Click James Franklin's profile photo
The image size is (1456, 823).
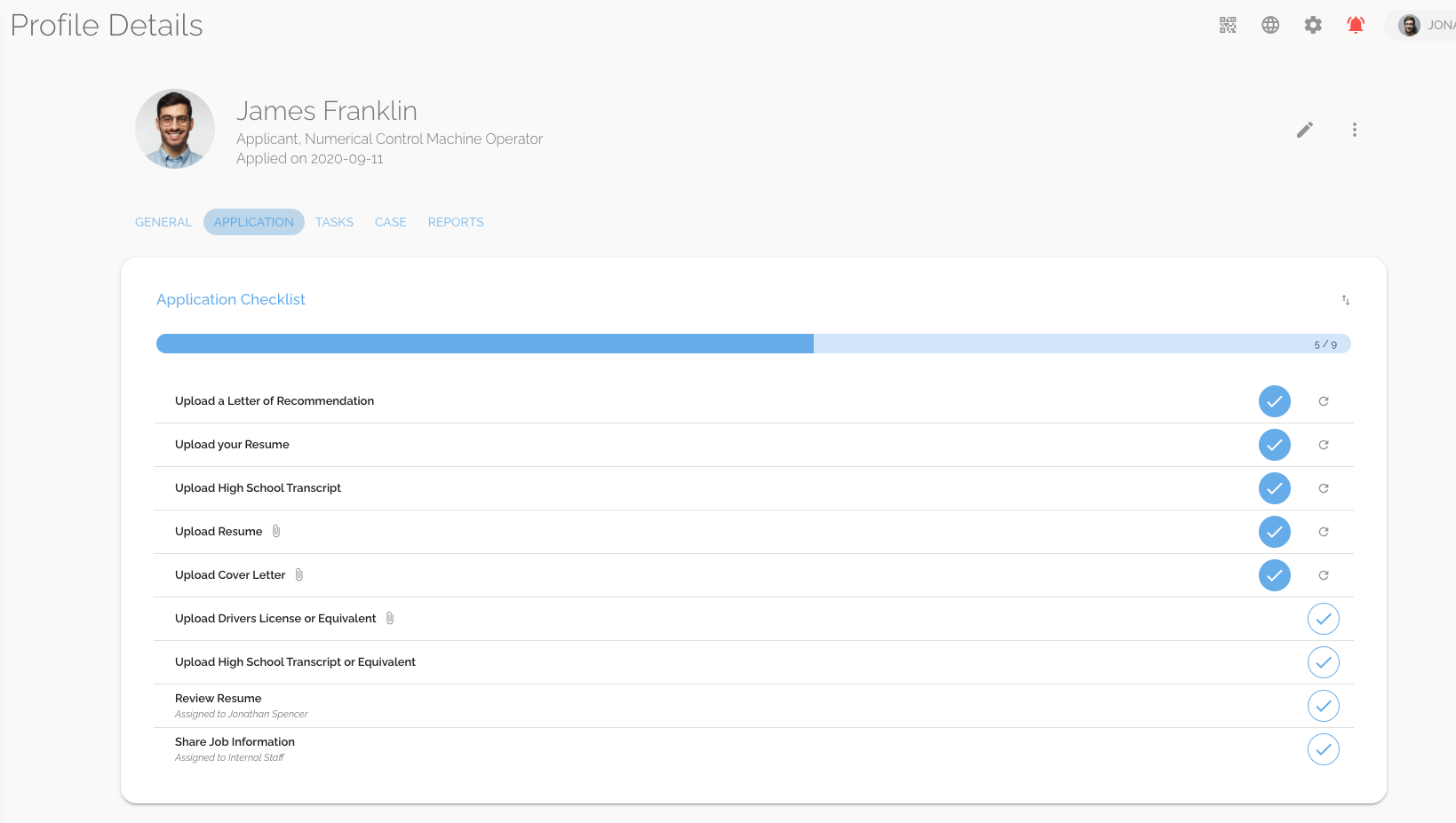click(174, 129)
